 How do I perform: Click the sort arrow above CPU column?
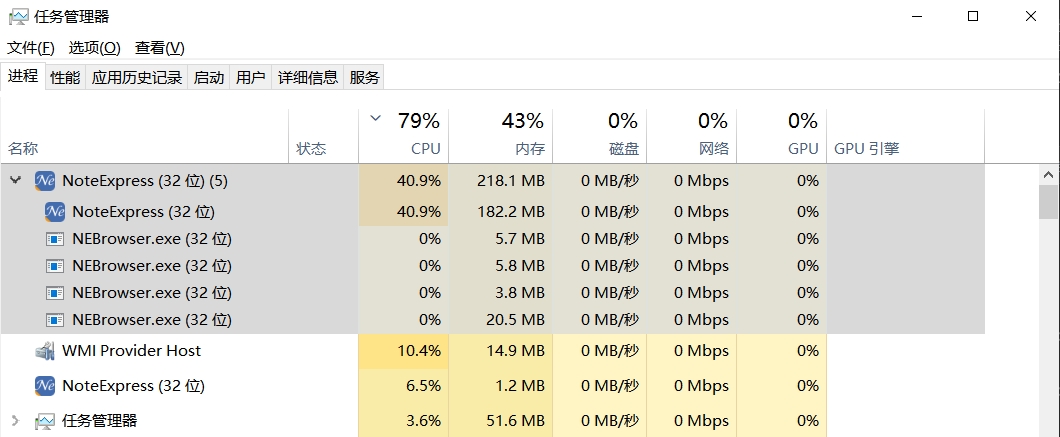click(376, 119)
